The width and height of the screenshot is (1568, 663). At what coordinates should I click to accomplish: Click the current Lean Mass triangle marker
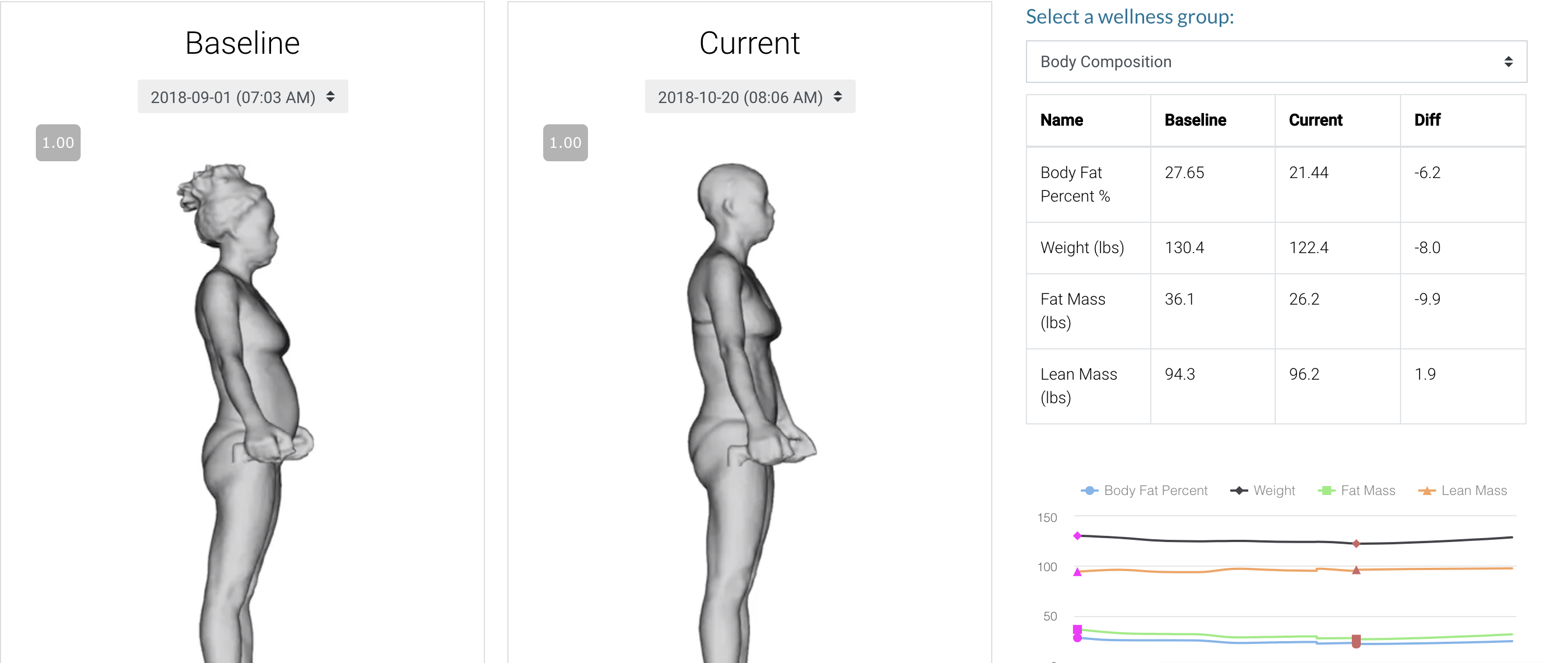point(1356,570)
